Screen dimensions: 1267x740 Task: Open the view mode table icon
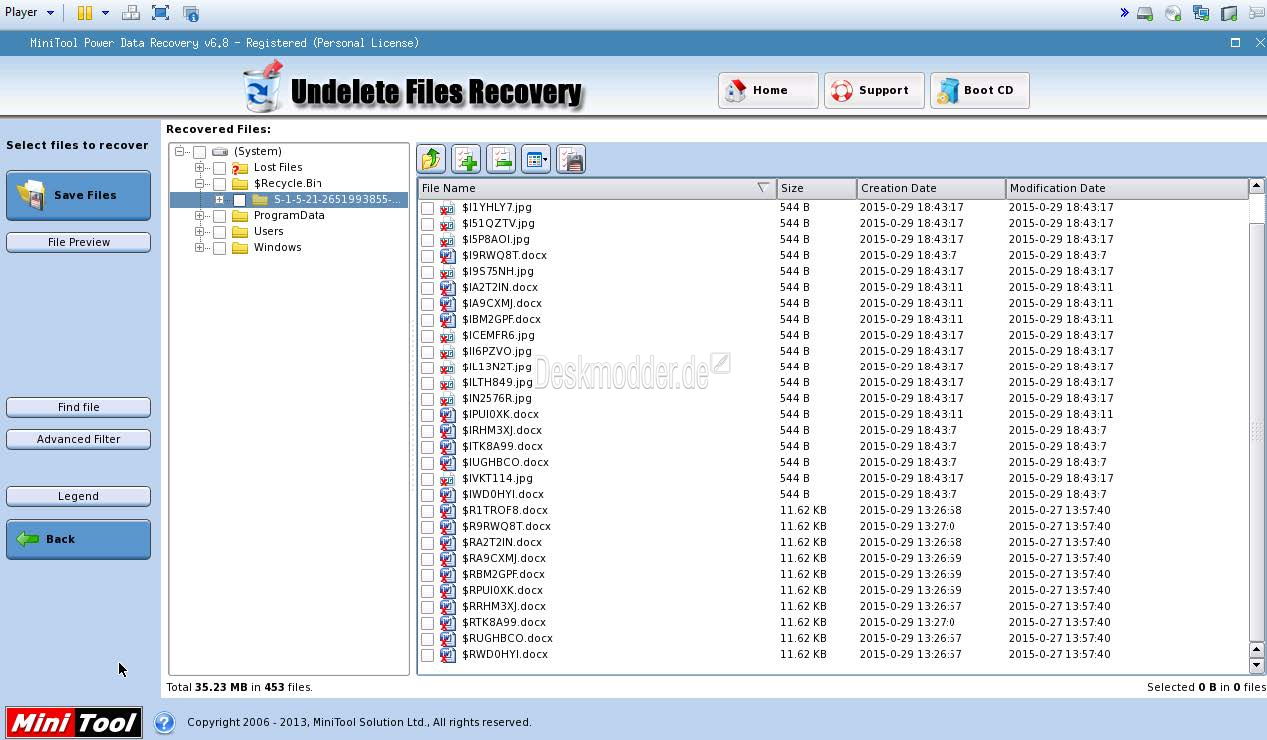click(x=536, y=159)
